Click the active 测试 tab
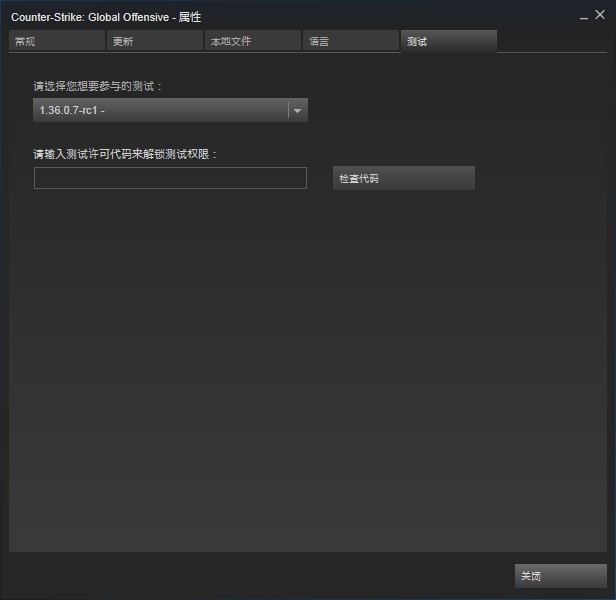This screenshot has height=600, width=616. (x=448, y=41)
